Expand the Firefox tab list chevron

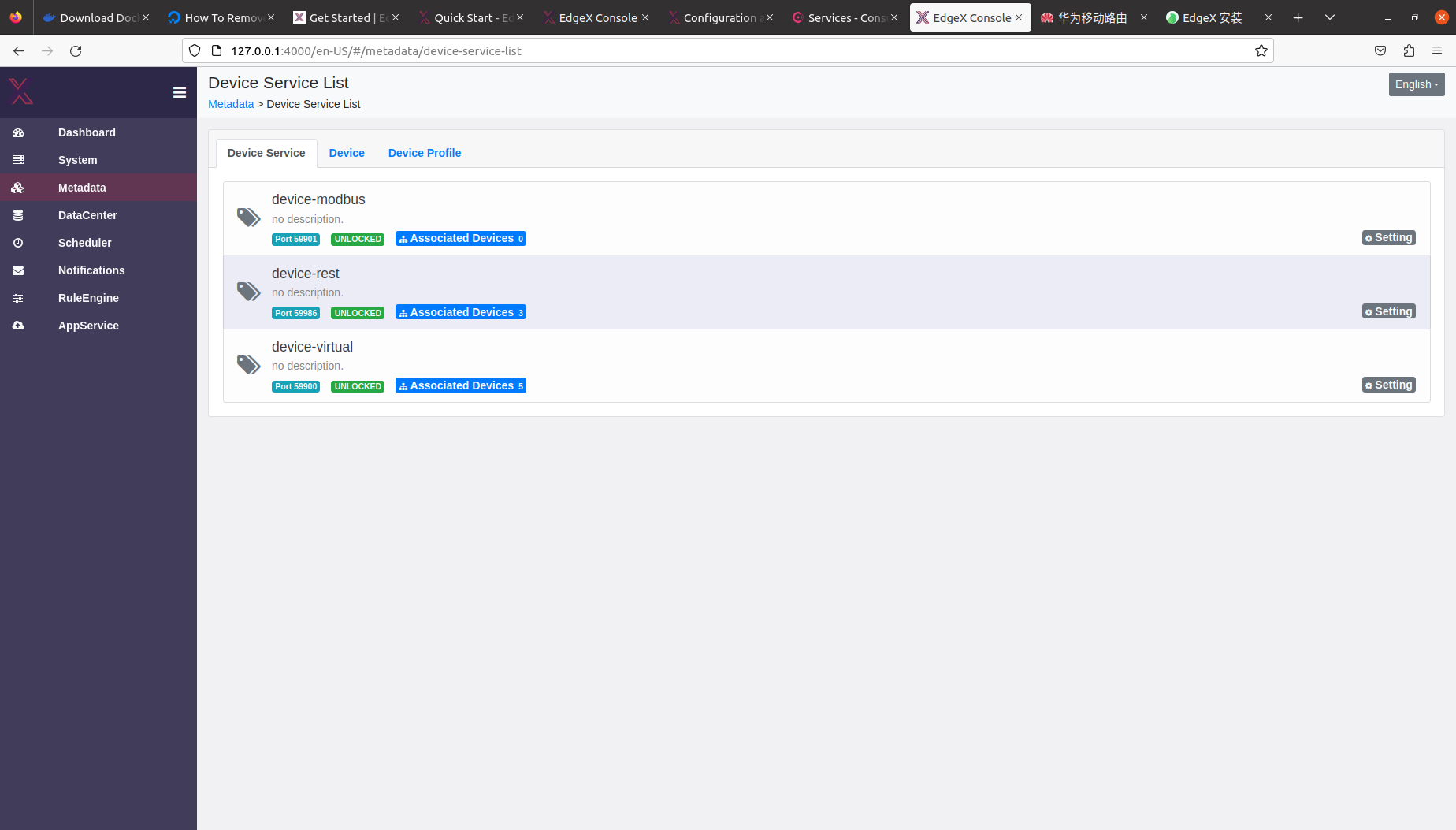pyautogui.click(x=1330, y=17)
